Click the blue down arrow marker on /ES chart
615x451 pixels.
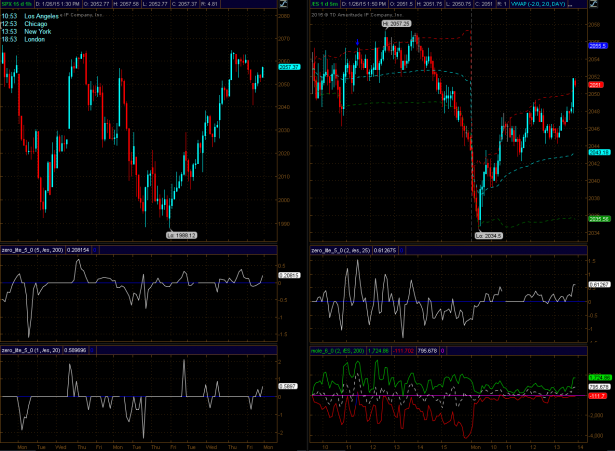[357, 42]
